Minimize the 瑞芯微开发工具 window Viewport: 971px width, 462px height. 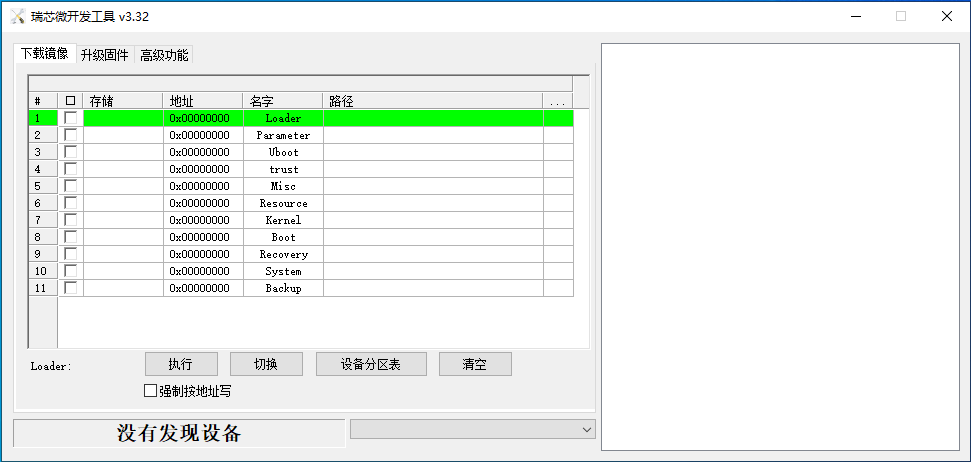tap(856, 16)
